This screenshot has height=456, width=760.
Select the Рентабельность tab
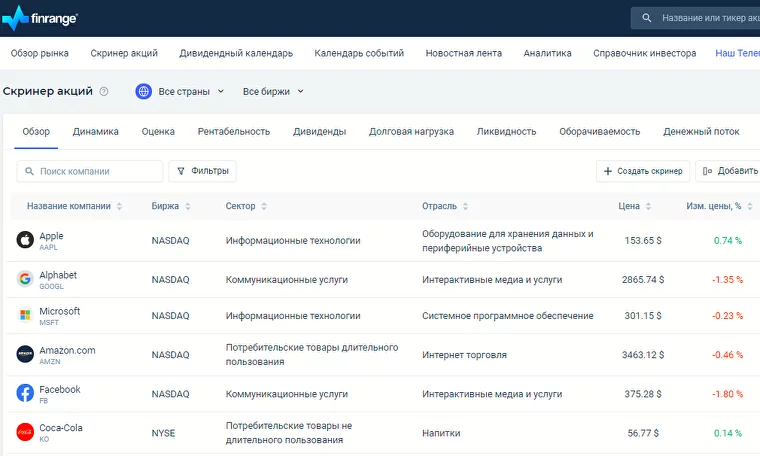click(234, 131)
